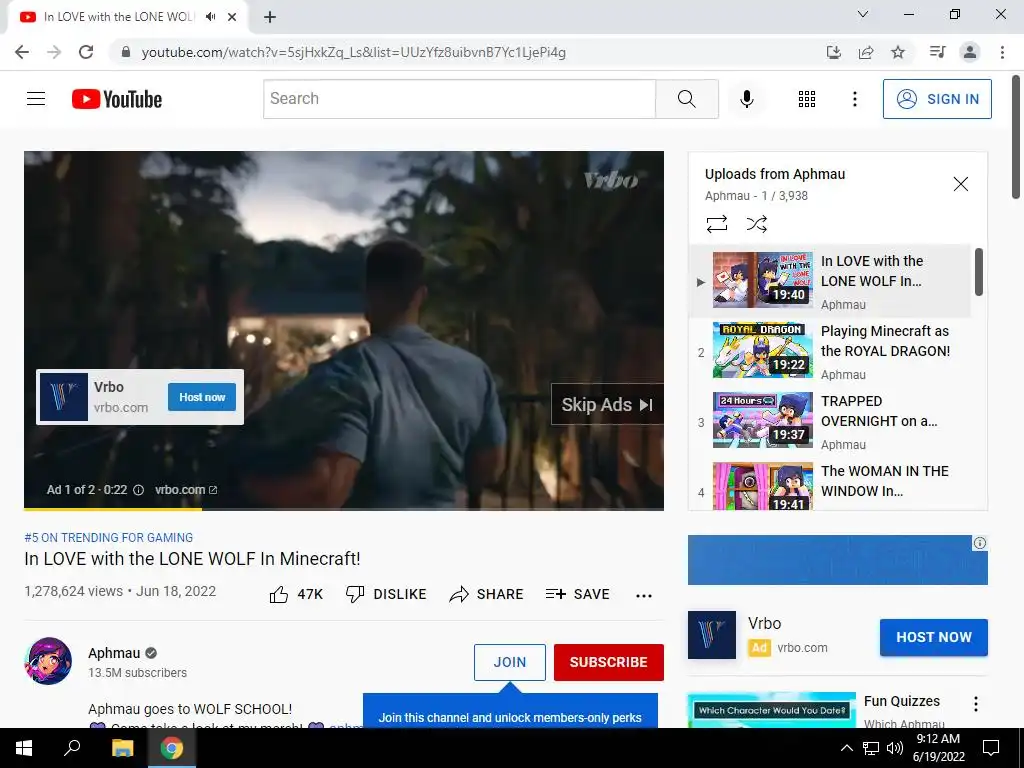Screen dimensions: 1024x768
Task: Open The WOMAN IN THE WINDOW video
Action: (829, 485)
